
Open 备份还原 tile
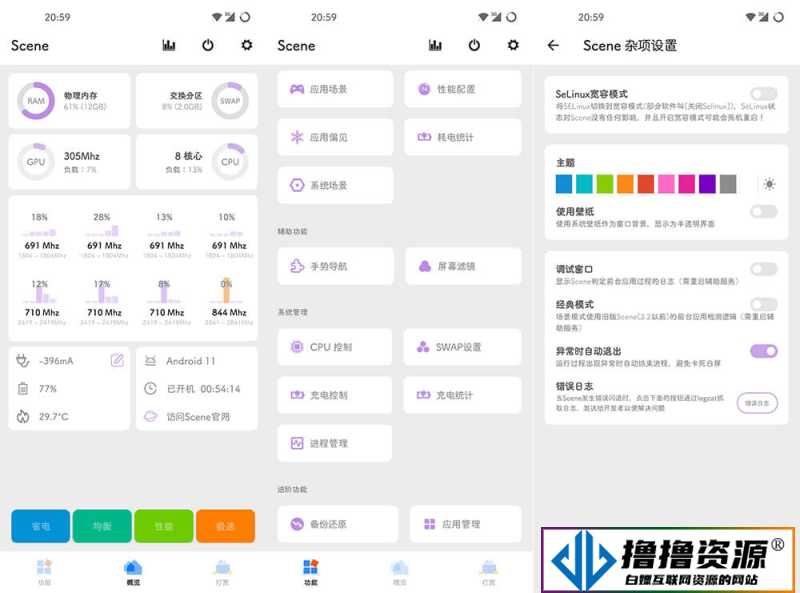pyautogui.click(x=338, y=524)
